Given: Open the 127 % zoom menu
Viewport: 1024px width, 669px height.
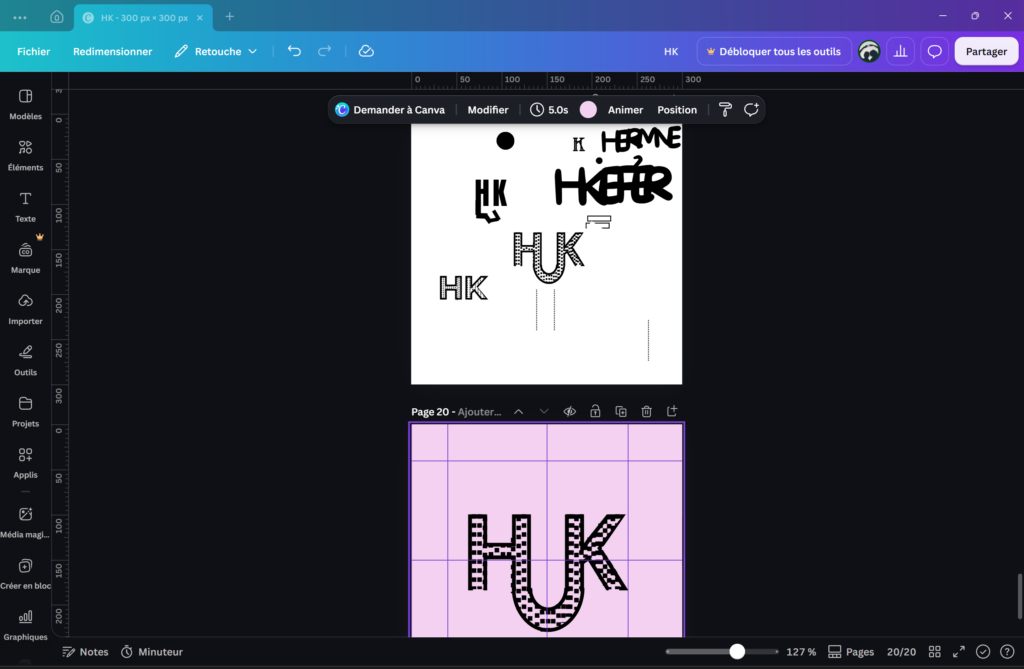Looking at the screenshot, I should (801, 652).
